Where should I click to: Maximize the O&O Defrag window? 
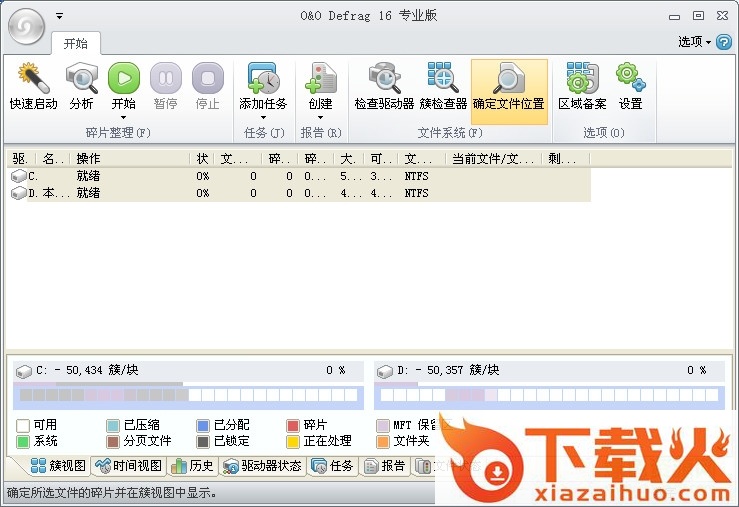pyautogui.click(x=698, y=16)
